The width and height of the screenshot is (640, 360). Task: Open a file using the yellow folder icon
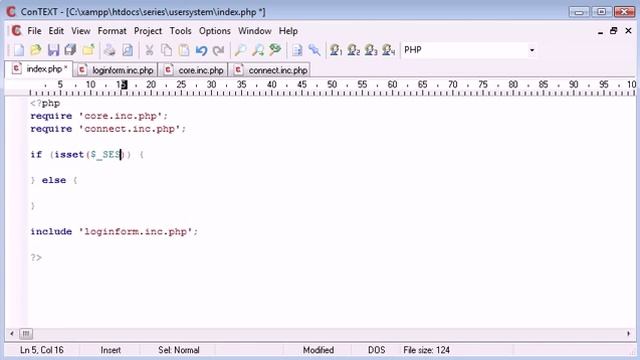[36, 50]
